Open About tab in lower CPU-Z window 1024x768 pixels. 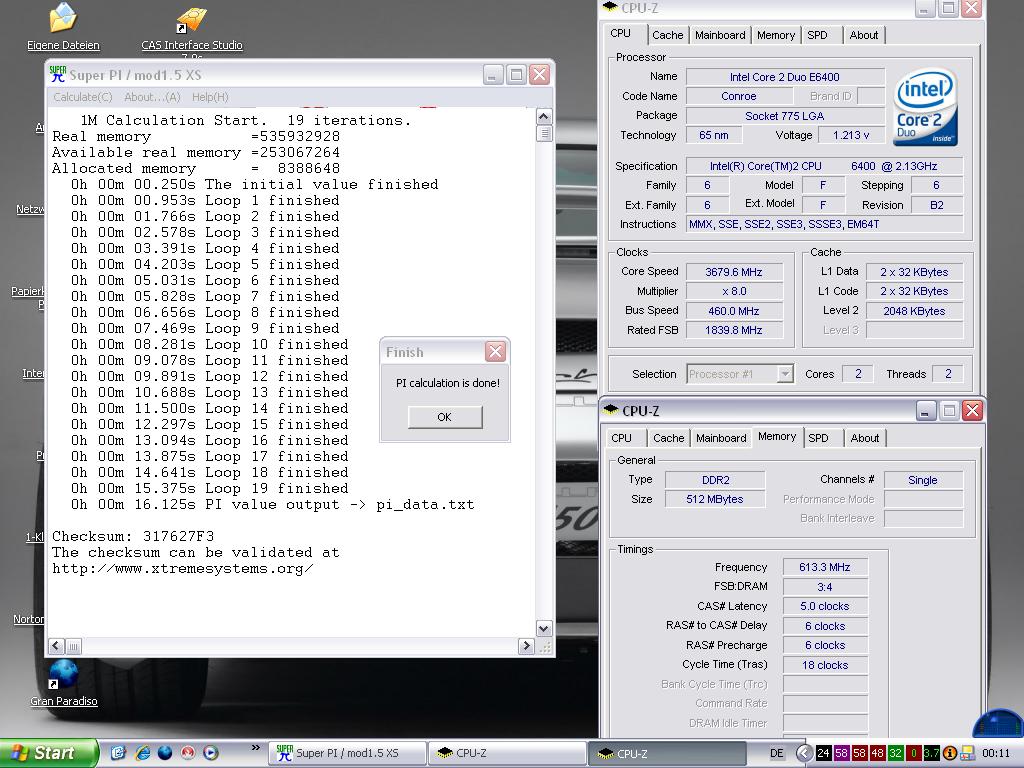(x=865, y=438)
